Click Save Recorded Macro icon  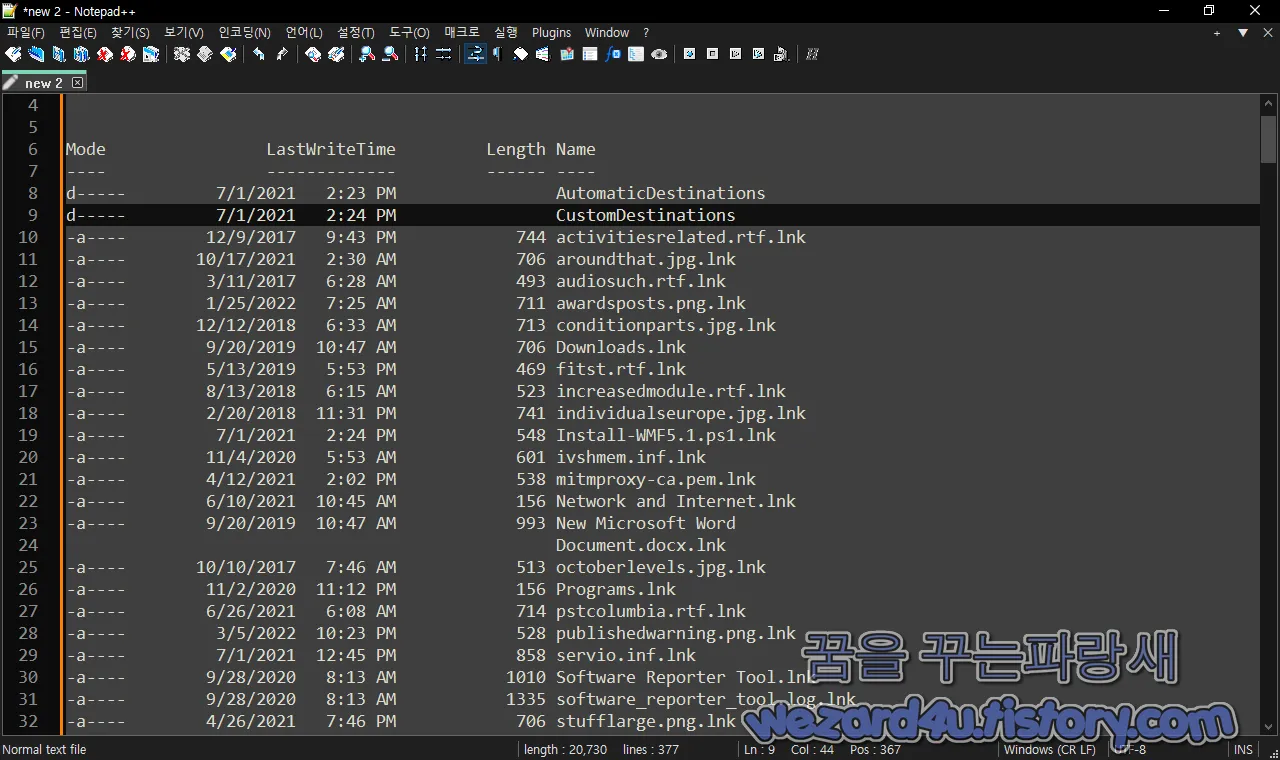coord(782,54)
